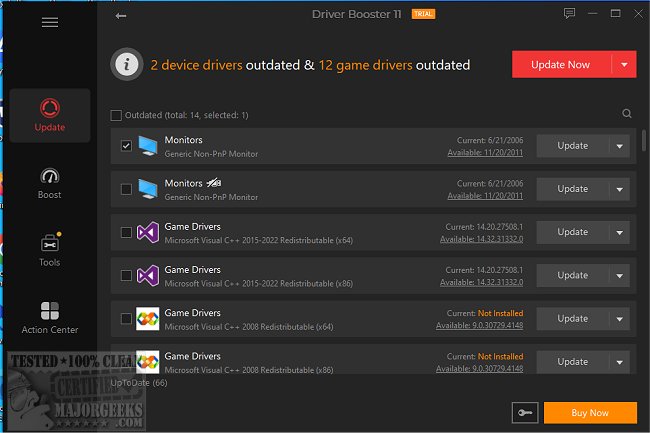The width and height of the screenshot is (650, 433).
Task: Expand dropdown for second Monitors Update
Action: 620,189
